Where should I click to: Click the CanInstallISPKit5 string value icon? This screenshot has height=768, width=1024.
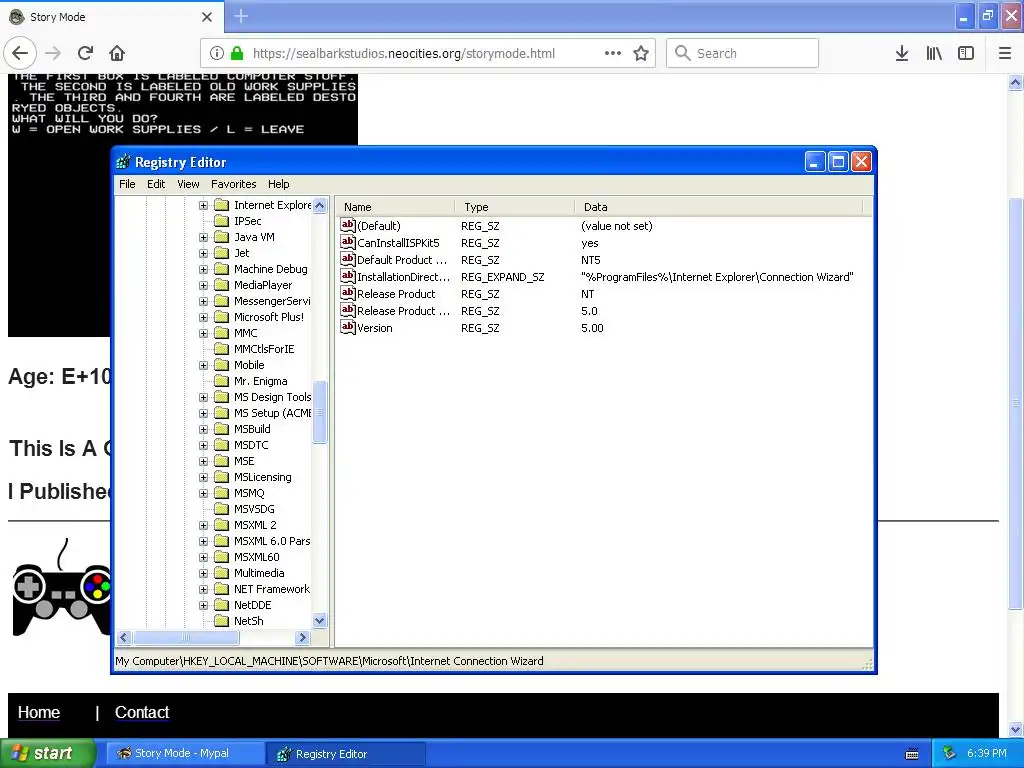(347, 242)
